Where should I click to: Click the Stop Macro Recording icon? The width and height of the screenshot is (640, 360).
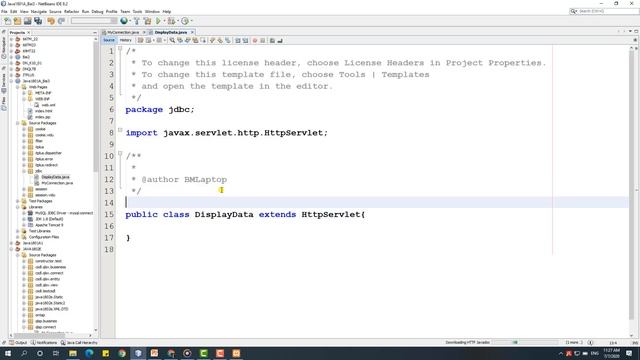(262, 40)
